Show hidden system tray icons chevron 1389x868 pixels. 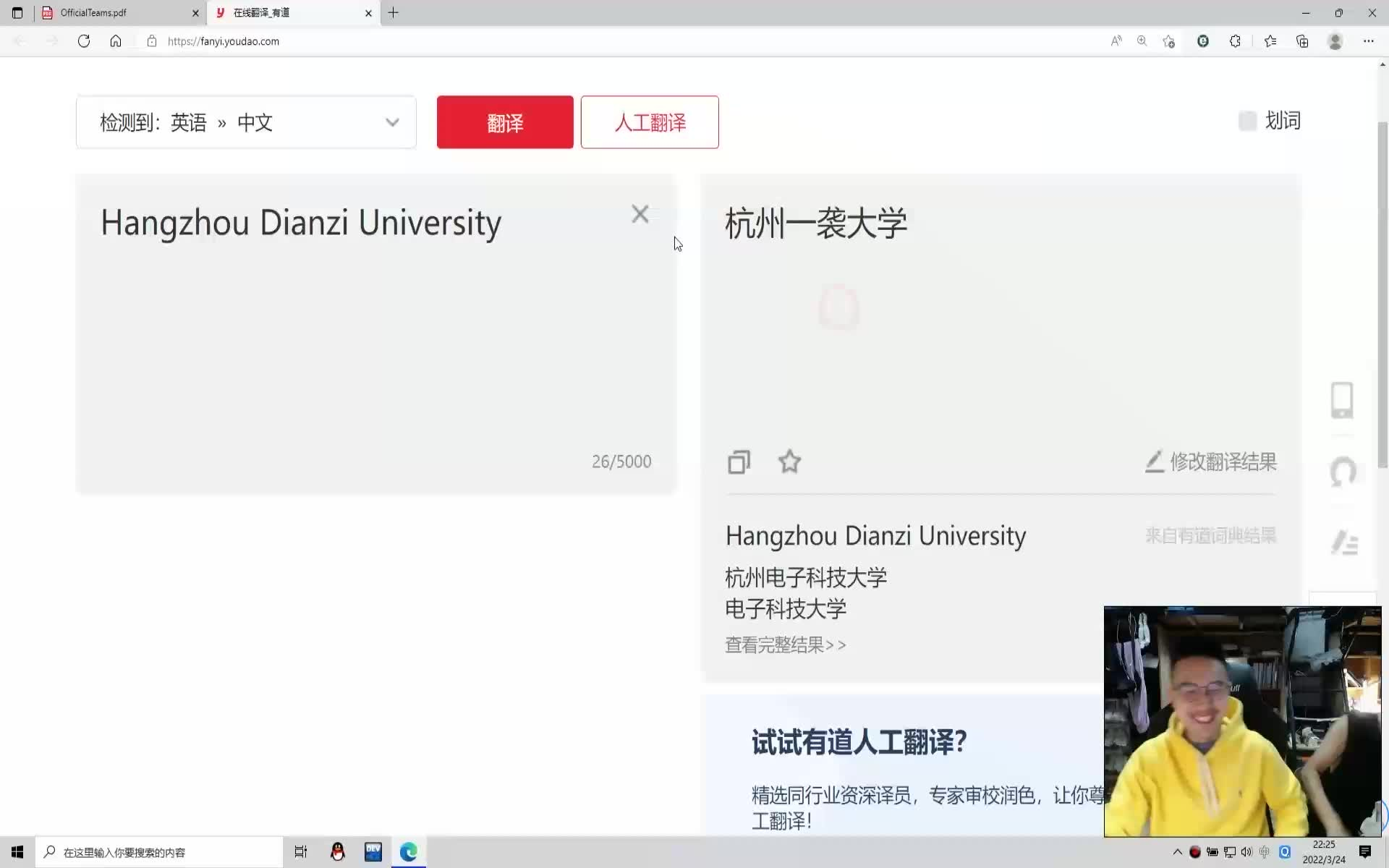coord(1177,852)
